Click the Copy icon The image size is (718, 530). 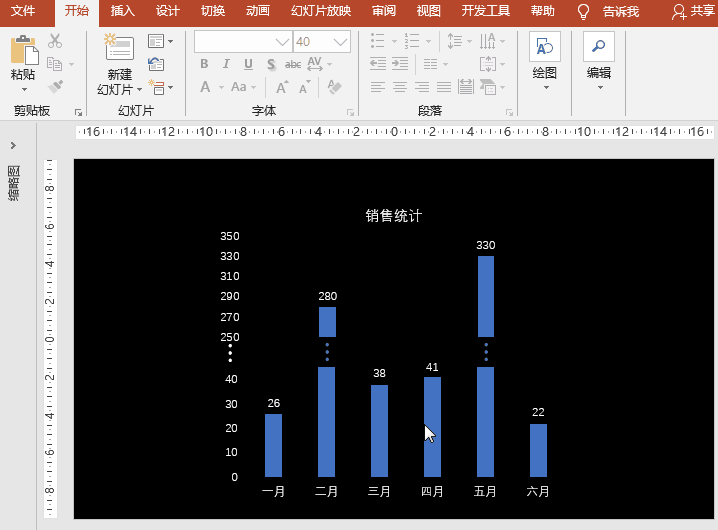click(54, 64)
